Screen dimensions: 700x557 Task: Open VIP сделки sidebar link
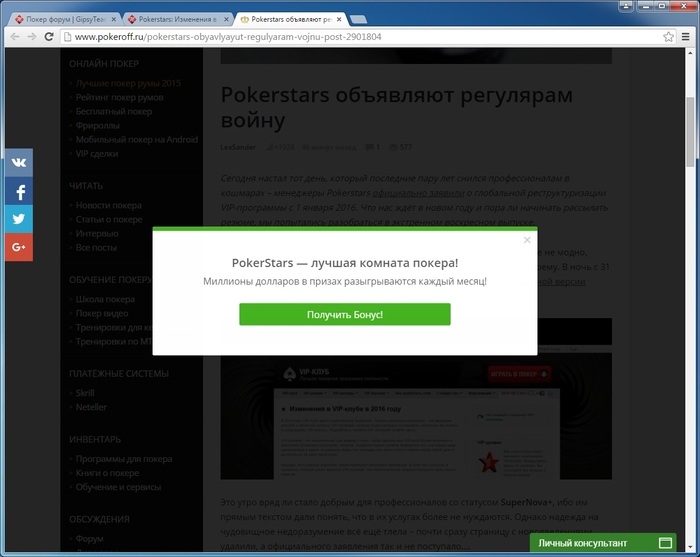click(97, 154)
